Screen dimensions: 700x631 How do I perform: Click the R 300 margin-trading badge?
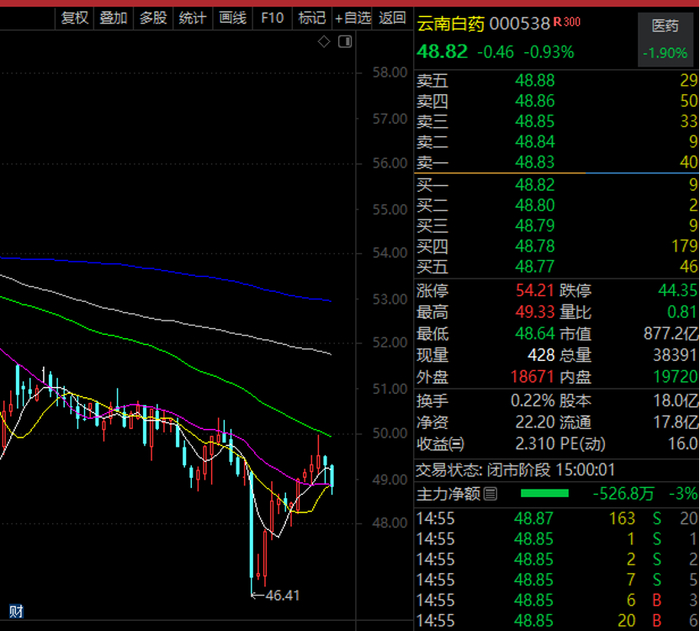(567, 22)
